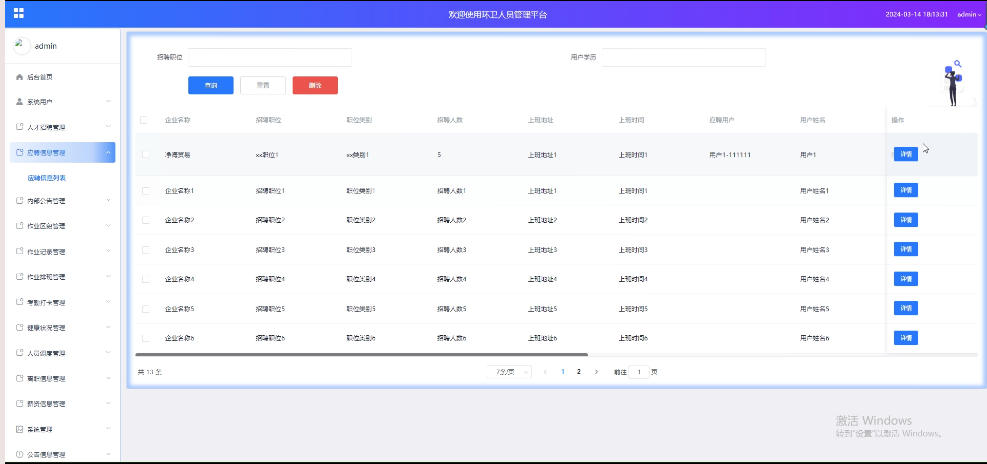This screenshot has height=464, width=987.
Task: Go to previous page with left arrow
Action: pos(545,372)
